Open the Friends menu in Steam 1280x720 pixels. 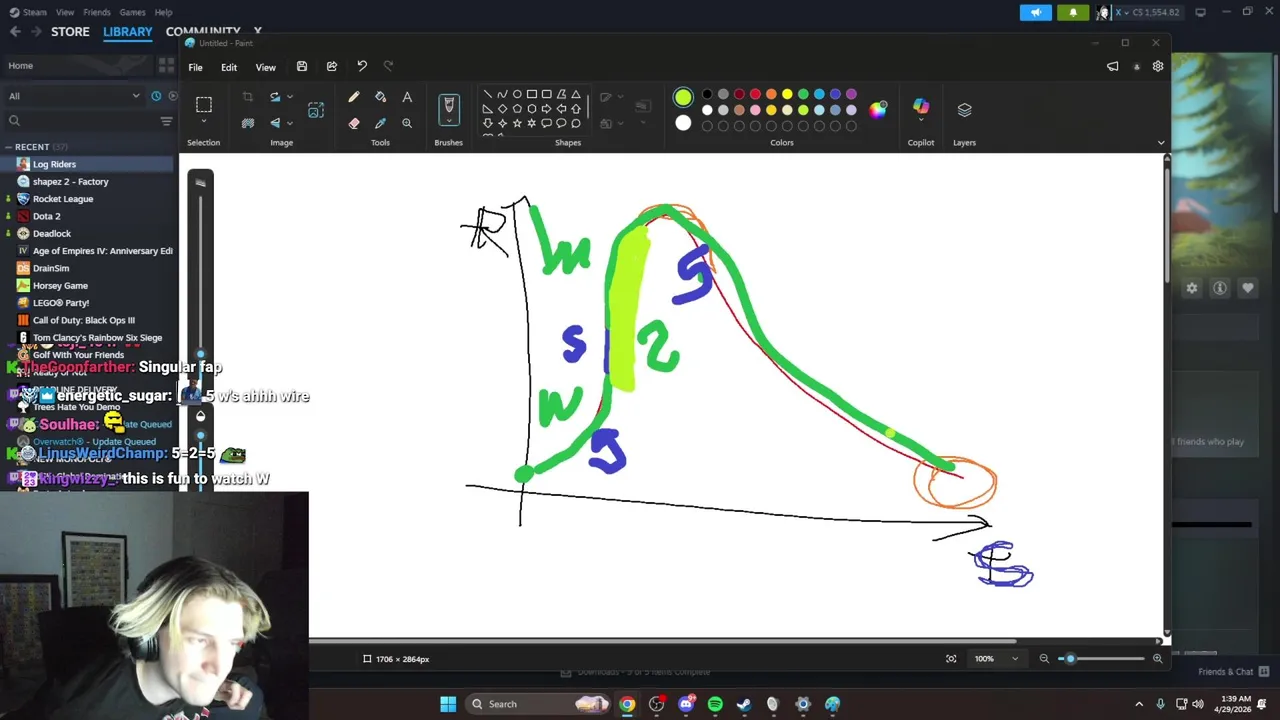(x=97, y=12)
